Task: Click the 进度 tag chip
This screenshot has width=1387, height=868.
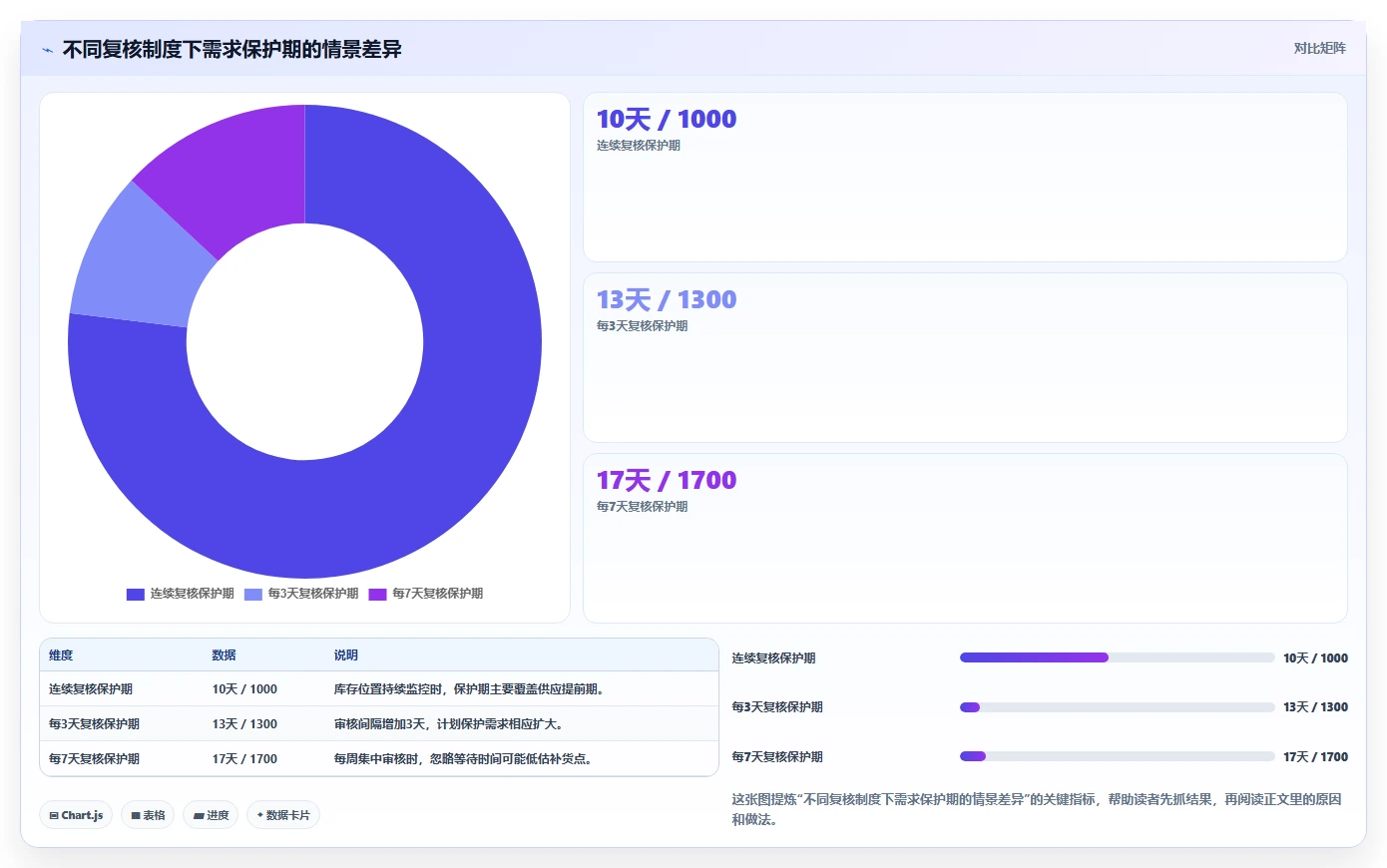Action: (211, 815)
